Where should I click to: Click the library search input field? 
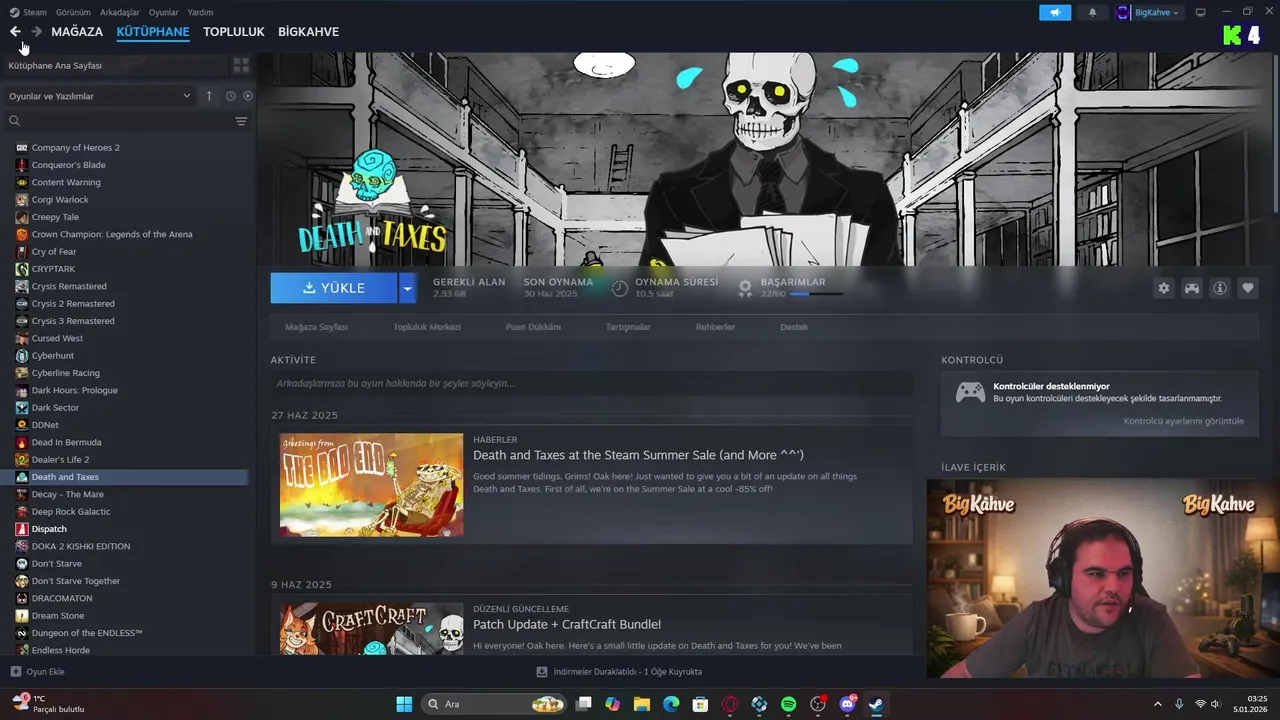128,121
